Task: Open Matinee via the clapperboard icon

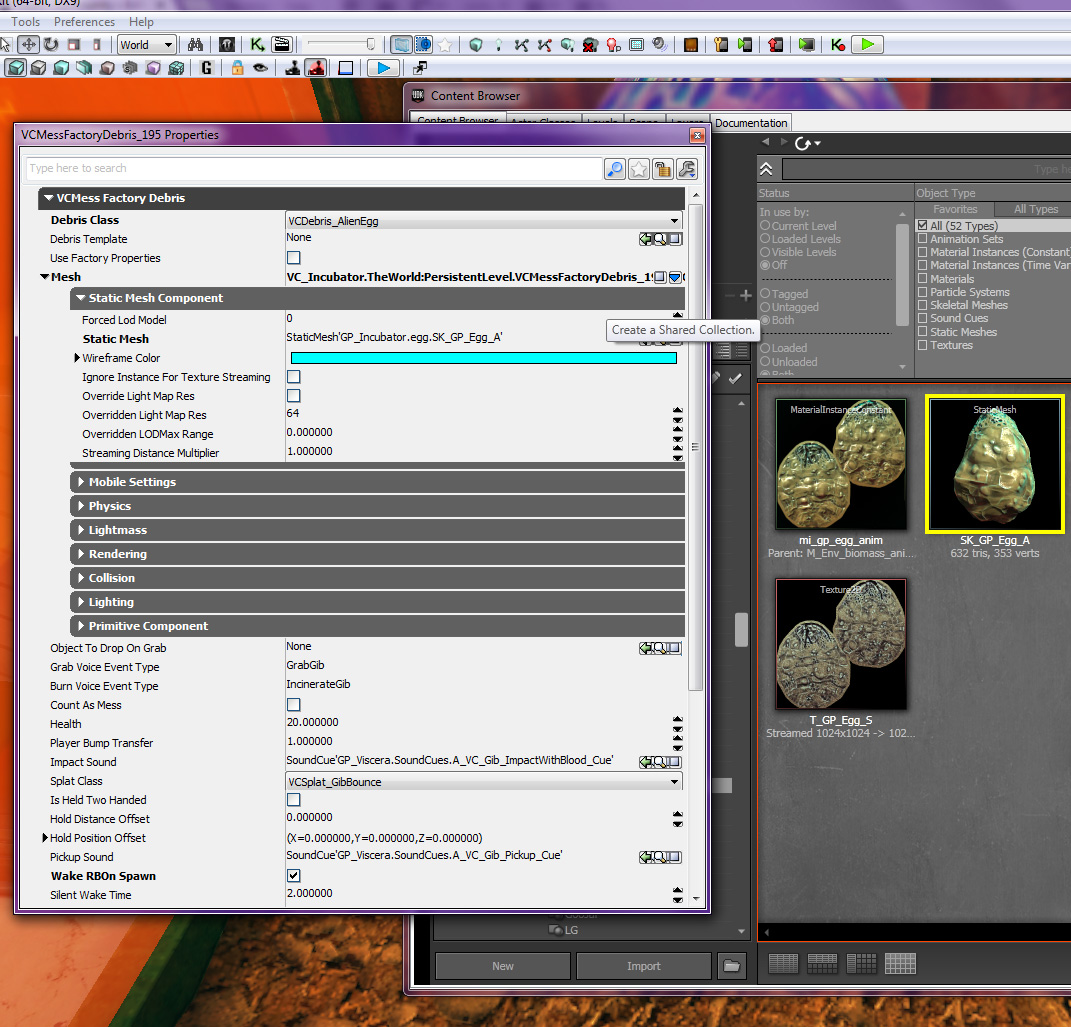Action: (282, 45)
